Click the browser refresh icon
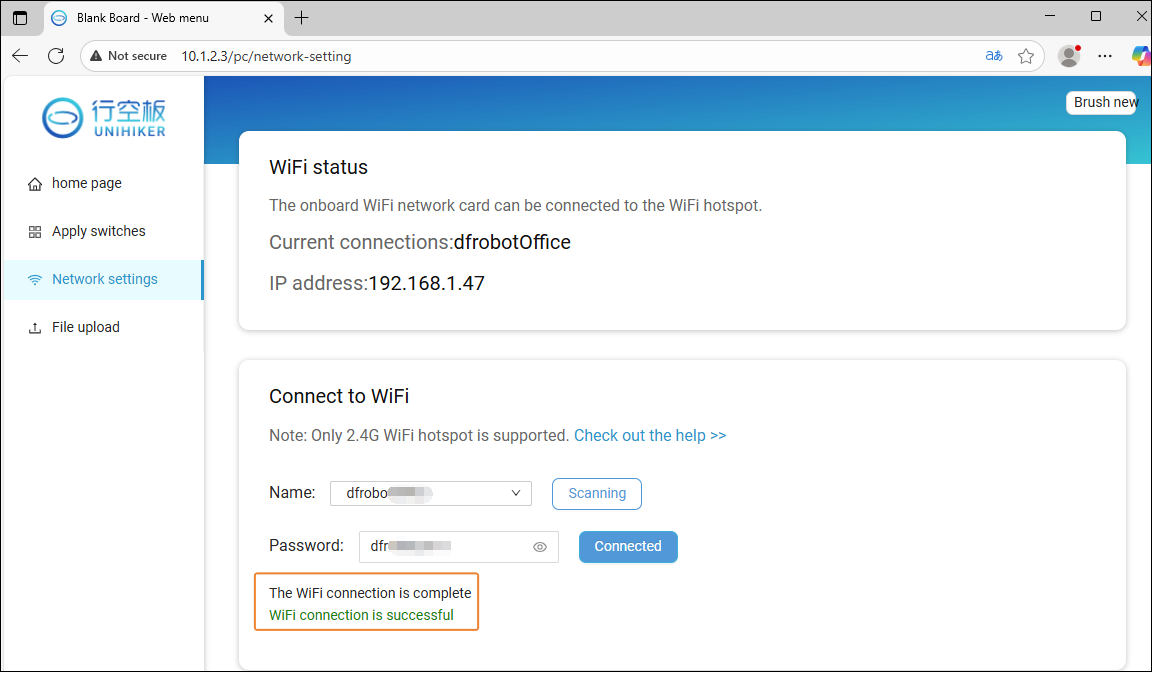1152x673 pixels. click(x=56, y=56)
